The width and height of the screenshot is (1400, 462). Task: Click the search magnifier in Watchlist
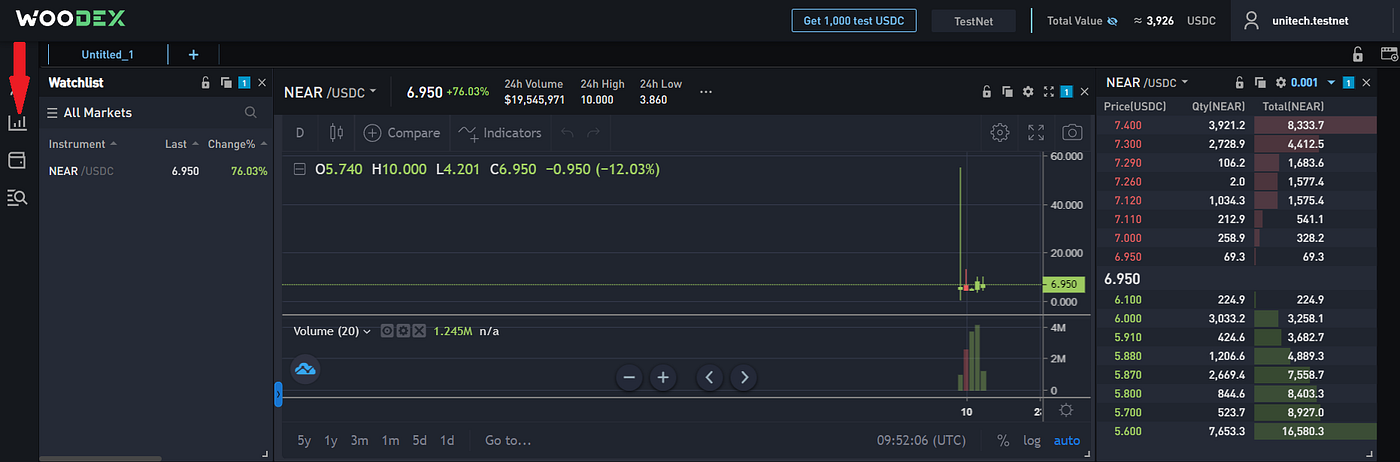click(251, 113)
